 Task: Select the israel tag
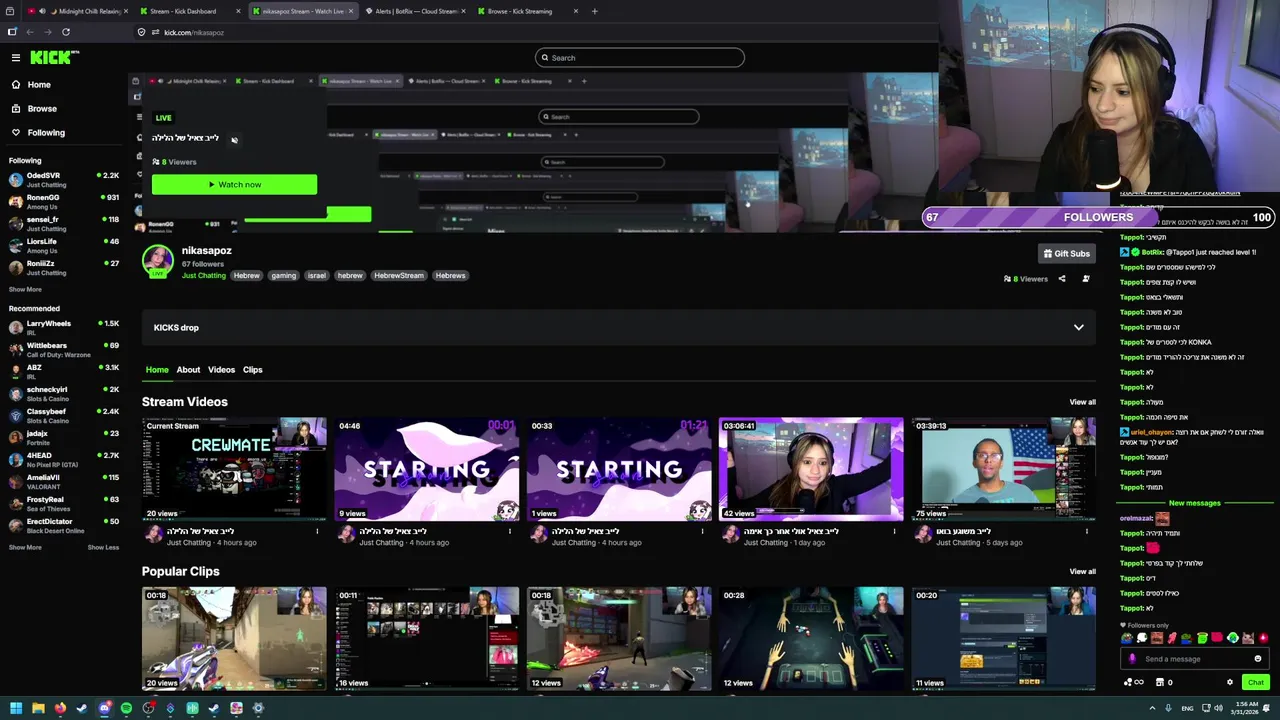(317, 275)
